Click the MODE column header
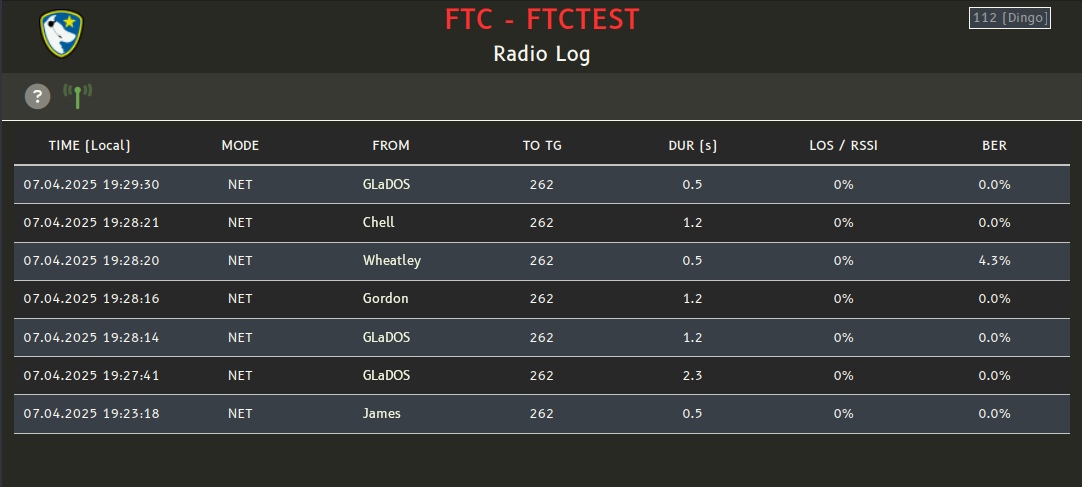 click(240, 146)
